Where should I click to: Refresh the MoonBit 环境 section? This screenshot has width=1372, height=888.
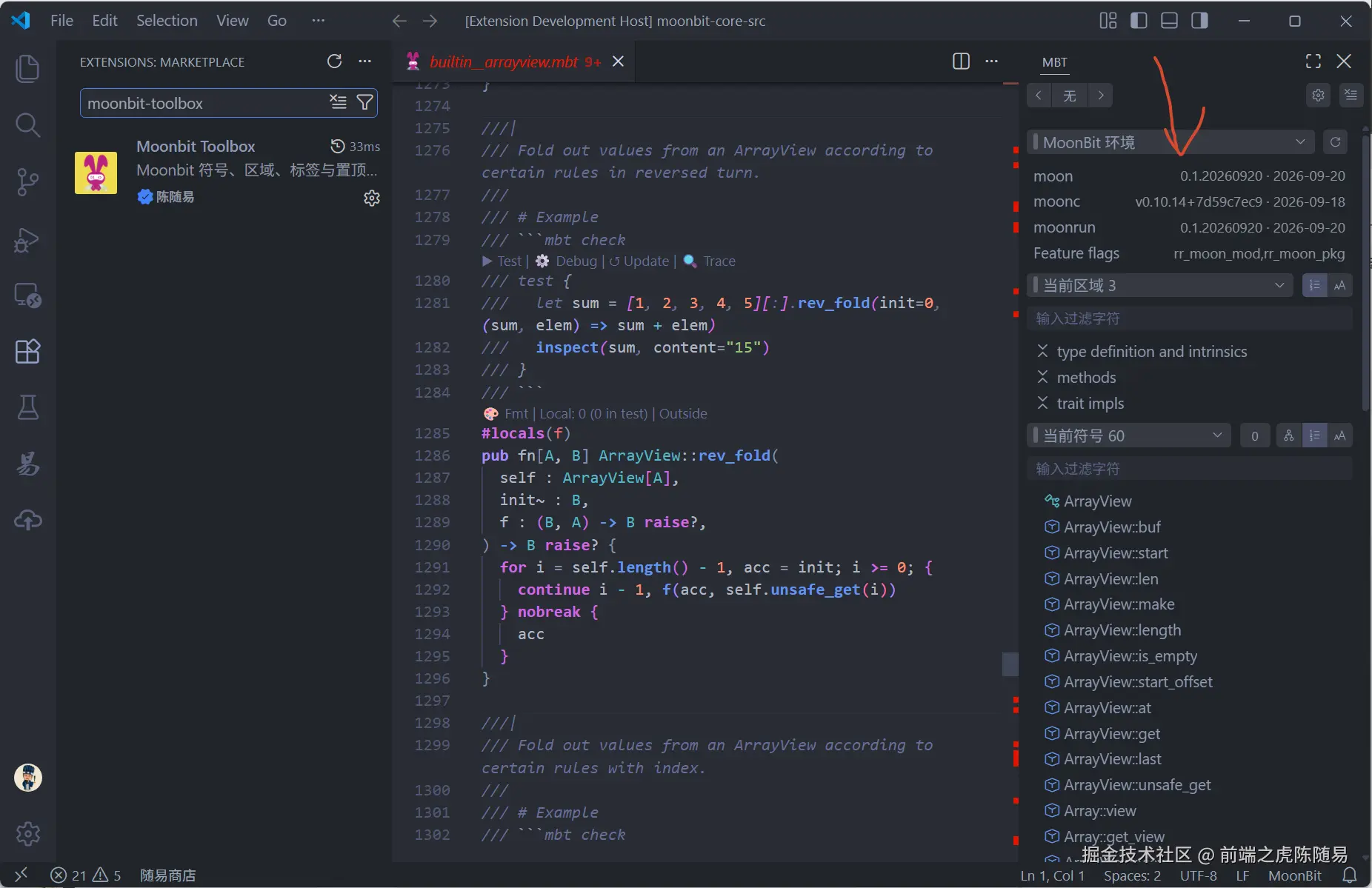pos(1335,142)
